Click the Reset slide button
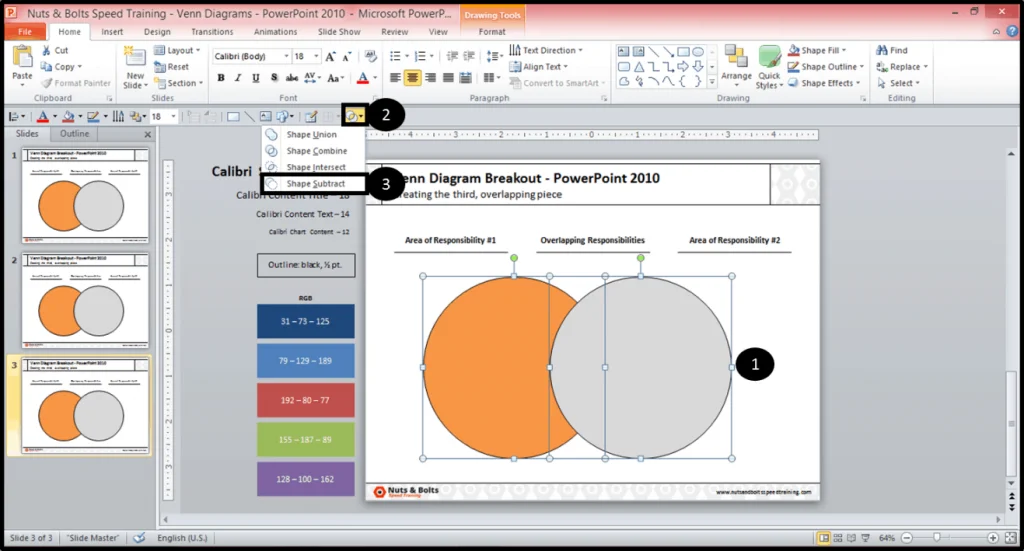The image size is (1024, 551). pos(172,67)
